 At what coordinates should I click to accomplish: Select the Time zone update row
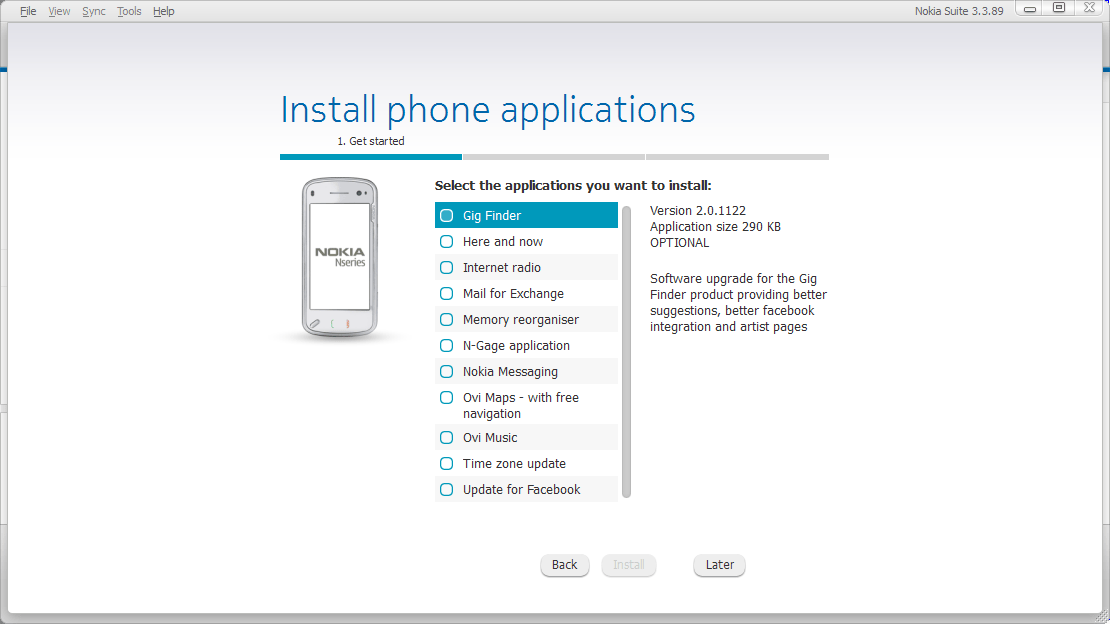[526, 464]
